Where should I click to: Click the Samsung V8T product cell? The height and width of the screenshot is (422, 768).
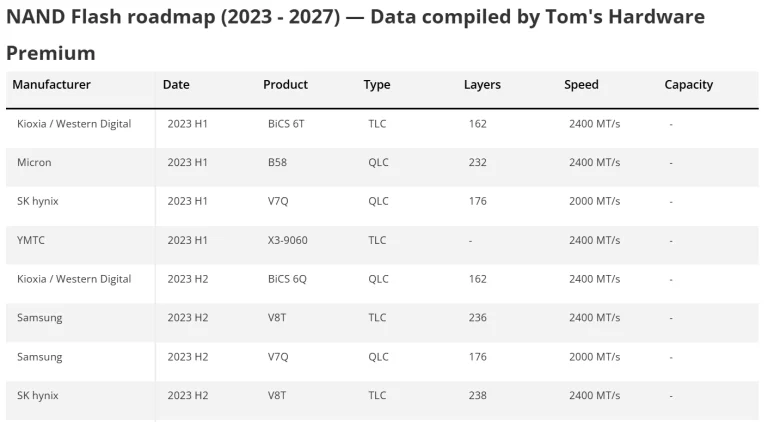pyautogui.click(x=277, y=318)
